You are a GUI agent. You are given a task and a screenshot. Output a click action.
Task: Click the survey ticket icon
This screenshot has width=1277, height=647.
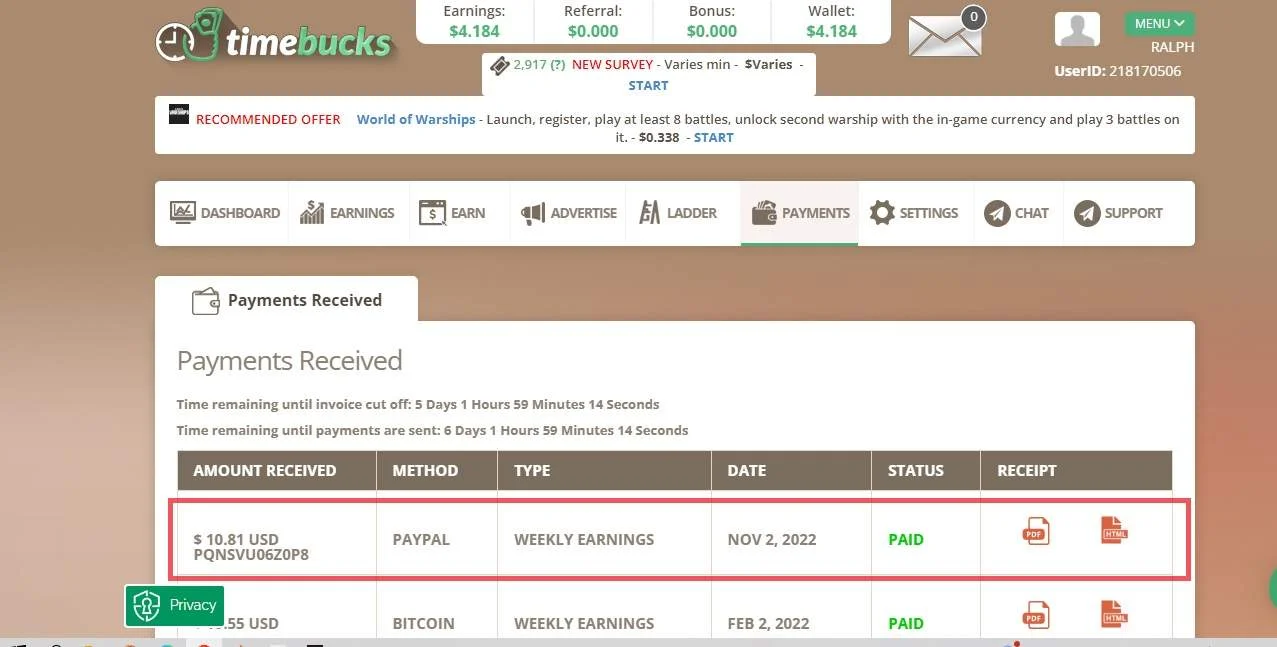tap(499, 65)
